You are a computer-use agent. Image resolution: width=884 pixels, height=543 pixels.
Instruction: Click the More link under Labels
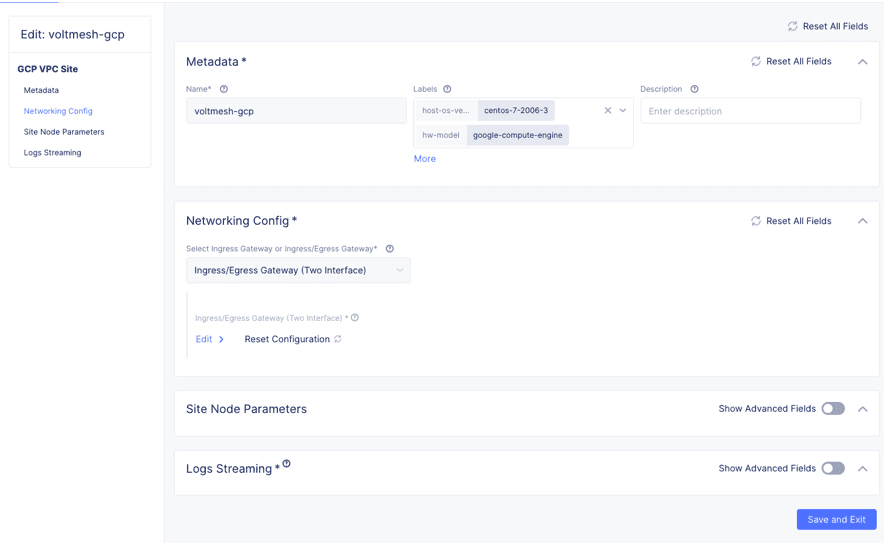tap(425, 159)
